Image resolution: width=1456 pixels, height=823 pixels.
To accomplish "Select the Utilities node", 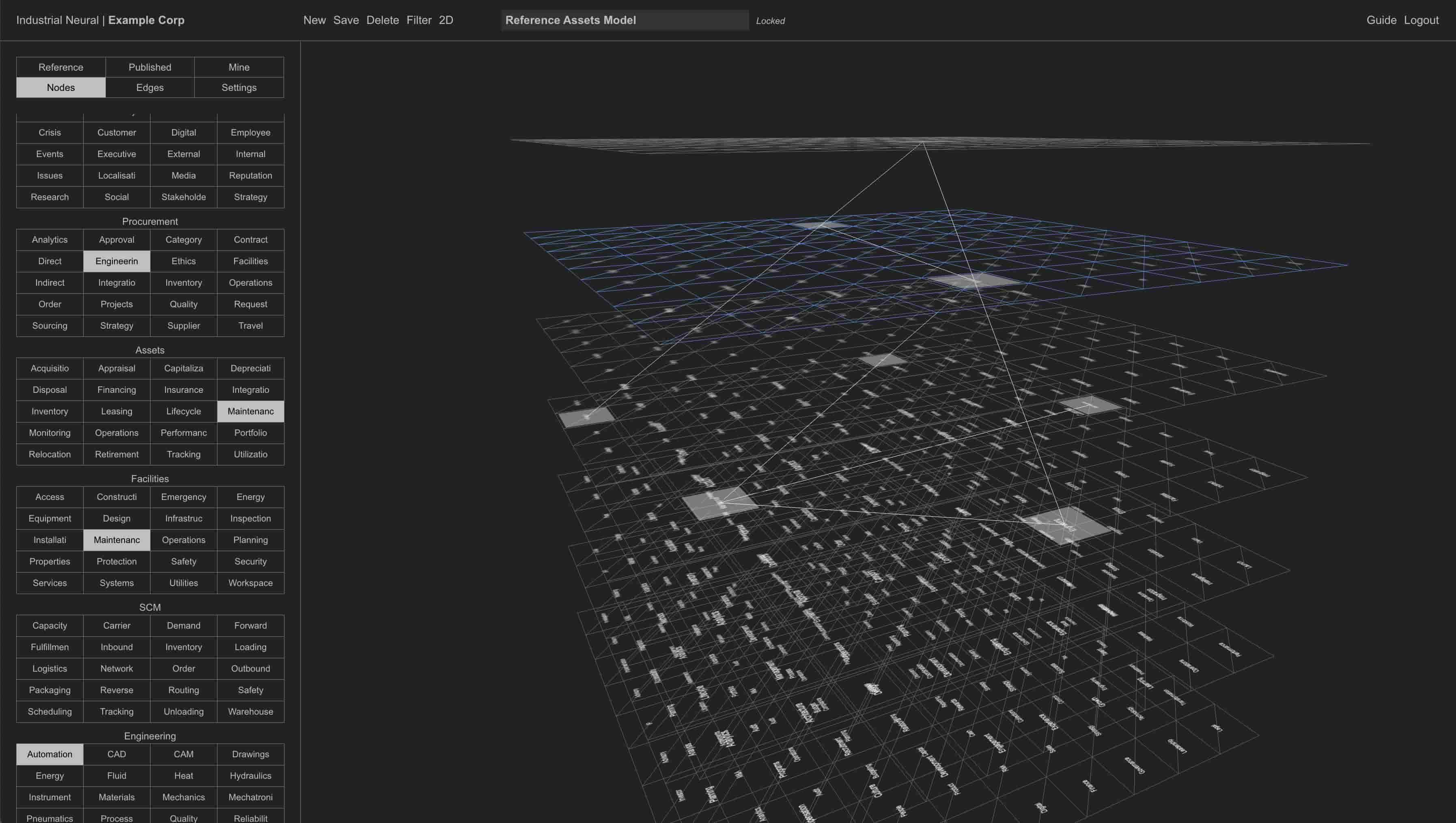I will pyautogui.click(x=184, y=583).
